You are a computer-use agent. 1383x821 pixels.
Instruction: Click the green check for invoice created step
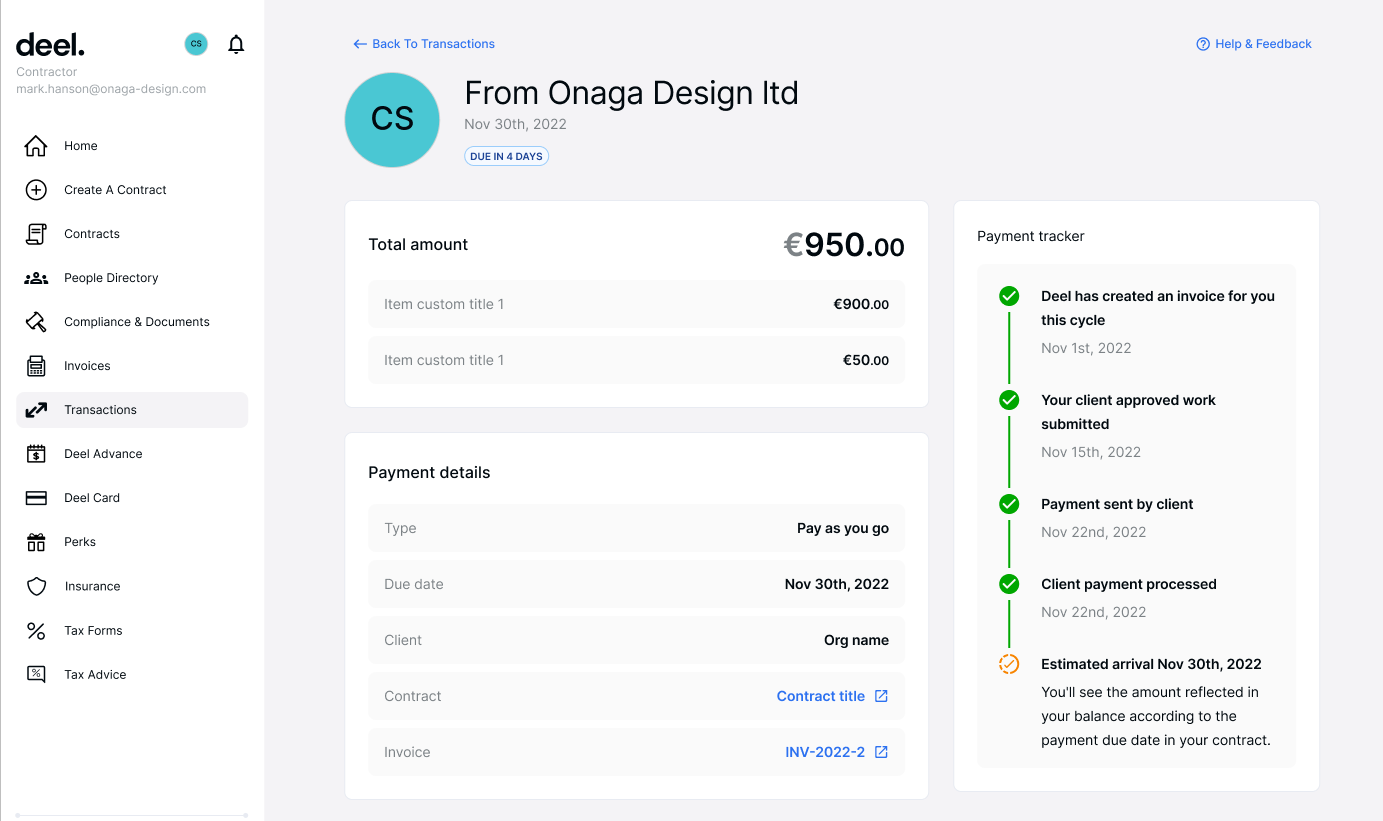tap(1009, 296)
